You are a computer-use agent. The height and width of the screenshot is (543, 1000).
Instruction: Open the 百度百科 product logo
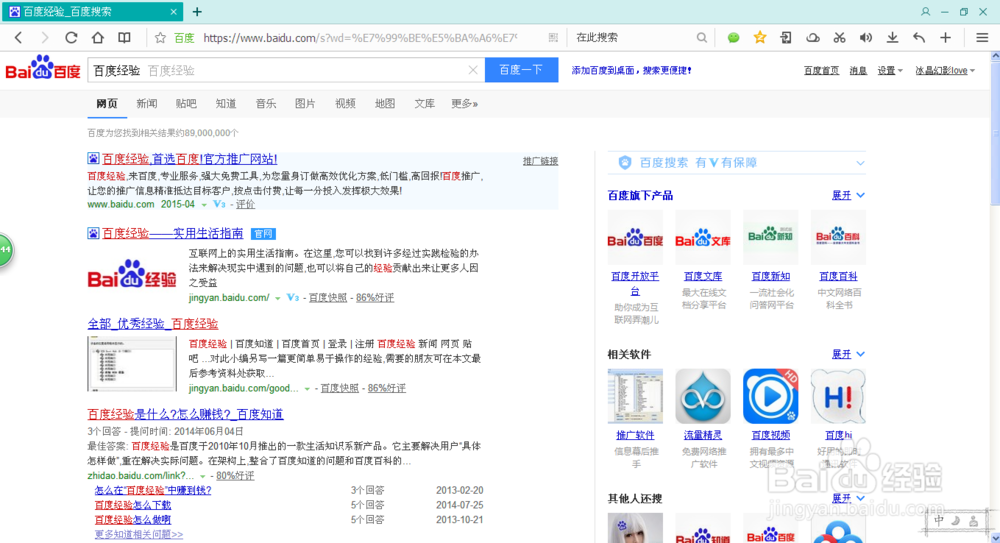coord(838,237)
